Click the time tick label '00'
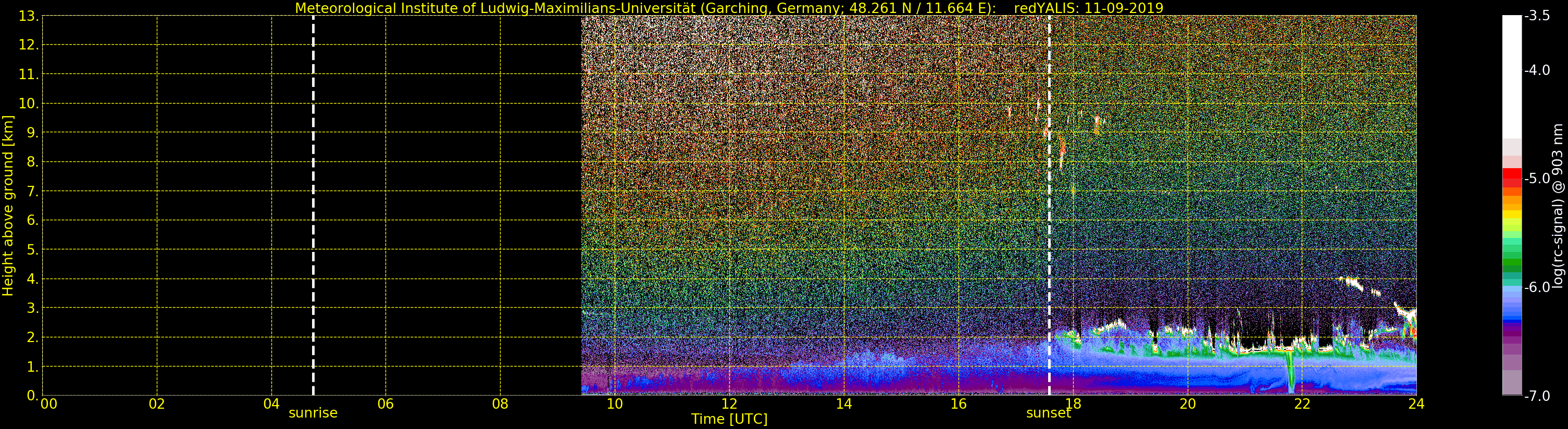The image size is (1568, 429). [x=48, y=404]
